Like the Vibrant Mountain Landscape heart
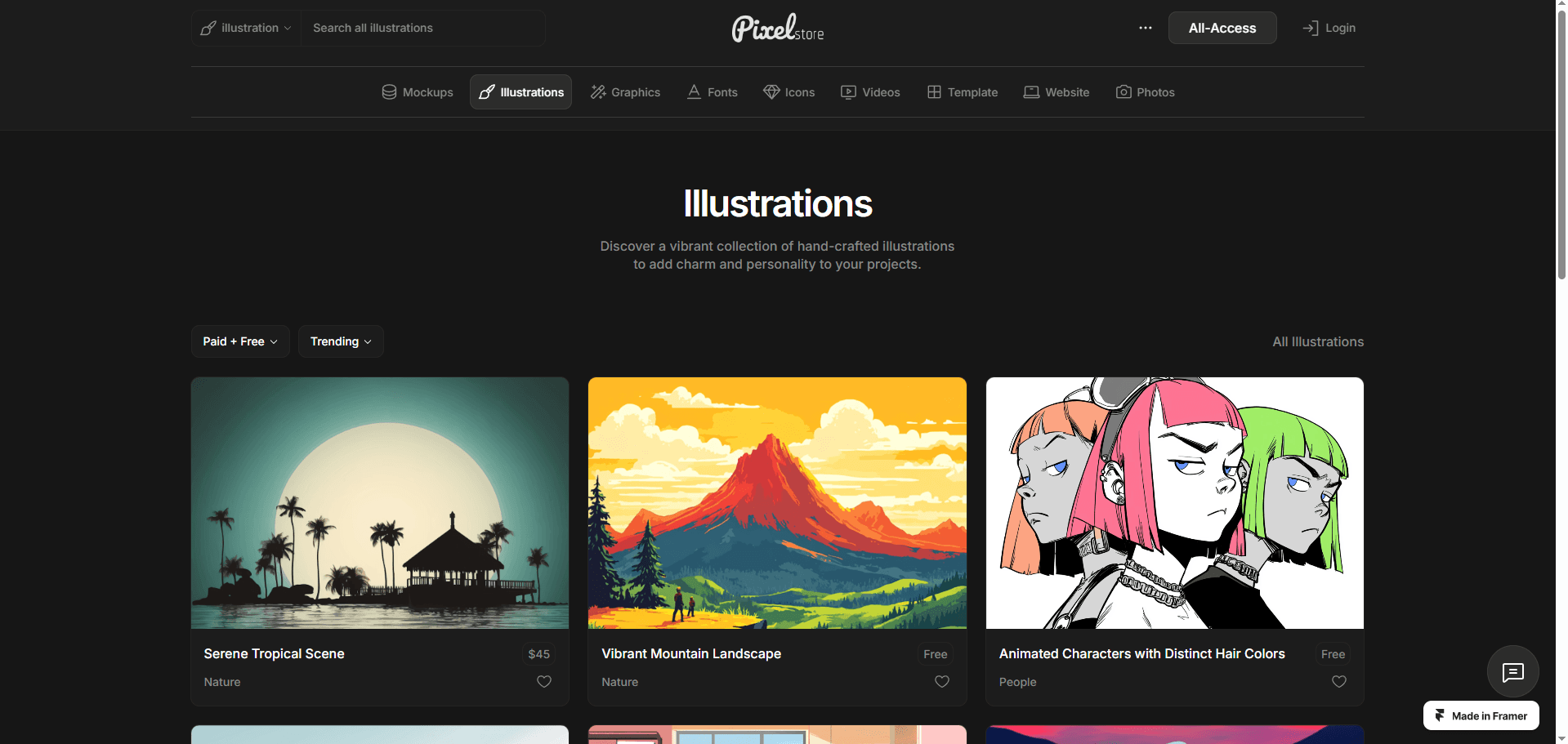Viewport: 1568px width, 744px height. (x=942, y=681)
